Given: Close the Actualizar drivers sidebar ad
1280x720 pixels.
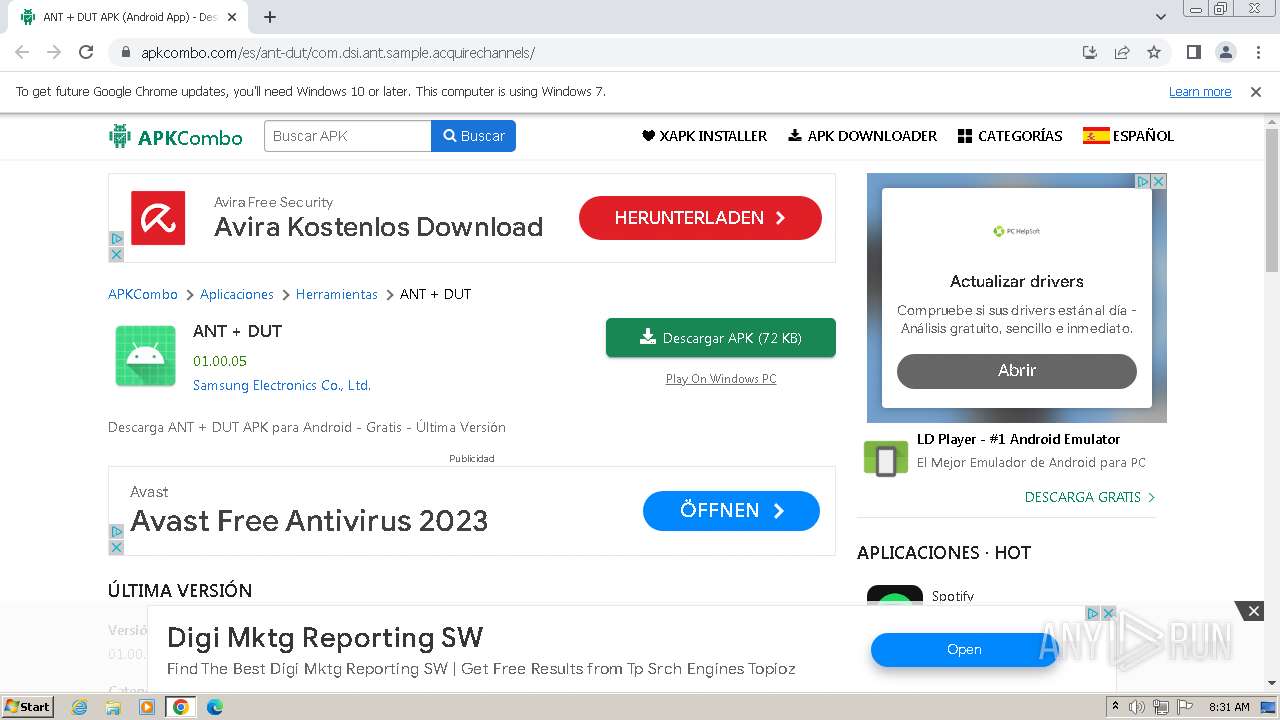Looking at the screenshot, I should 1159,181.
